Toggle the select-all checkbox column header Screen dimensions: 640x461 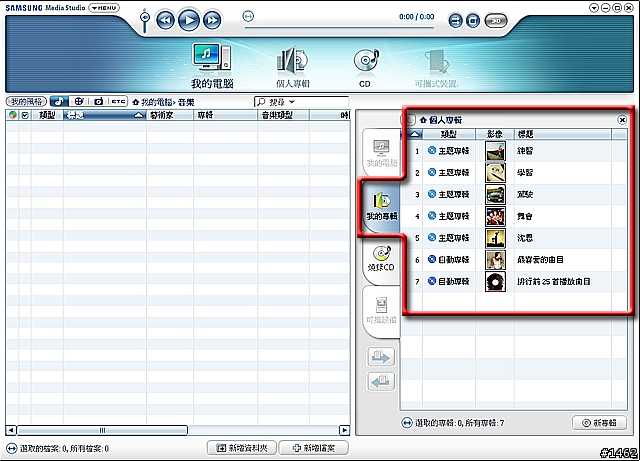(x=25, y=115)
